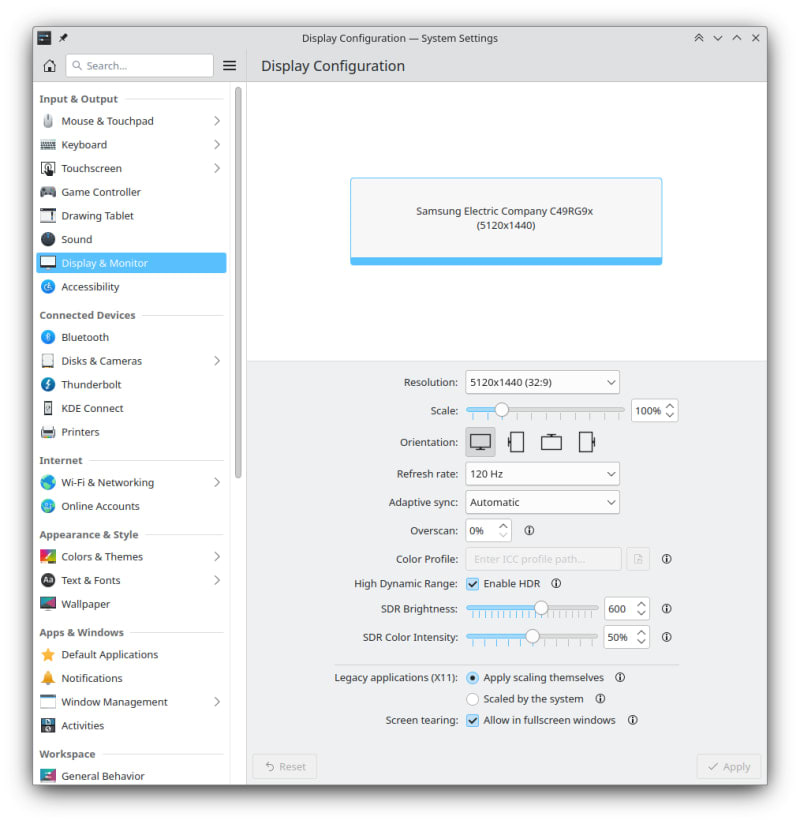Select the Scaled by the system option
The width and height of the screenshot is (800, 824).
473,699
